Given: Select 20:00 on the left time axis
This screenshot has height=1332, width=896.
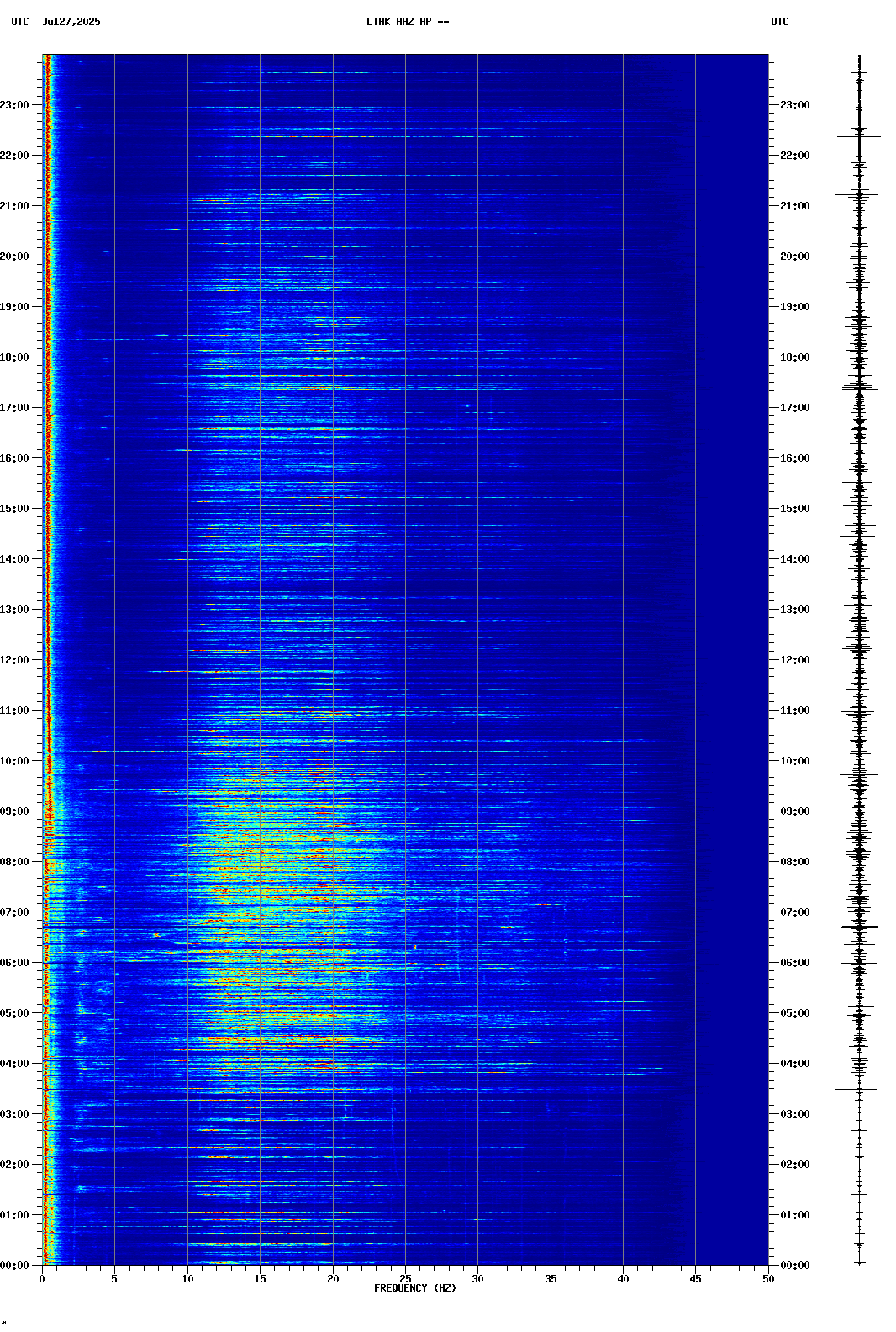Looking at the screenshot, I should pos(14,256).
